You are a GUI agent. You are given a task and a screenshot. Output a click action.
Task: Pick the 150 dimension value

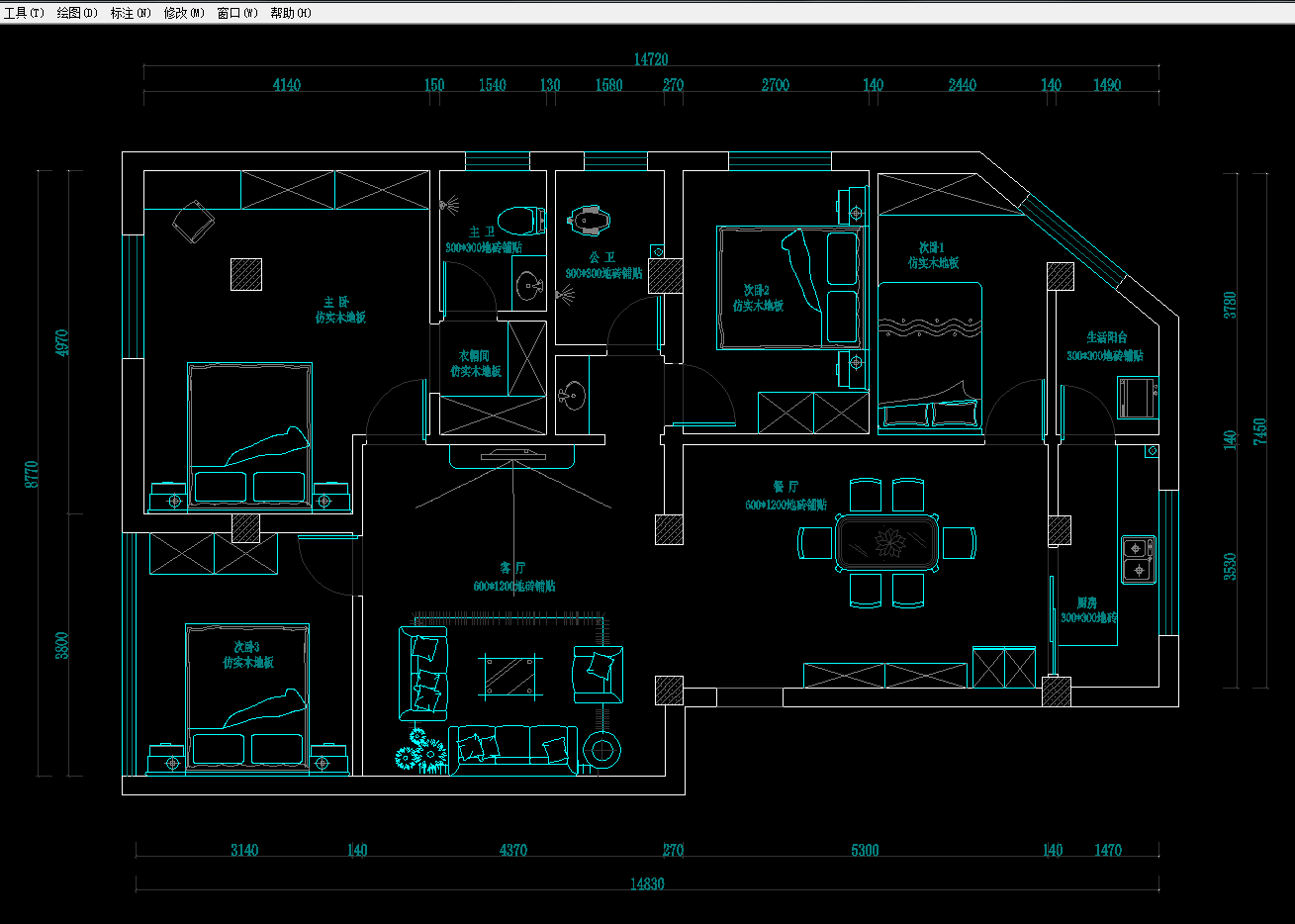click(434, 85)
